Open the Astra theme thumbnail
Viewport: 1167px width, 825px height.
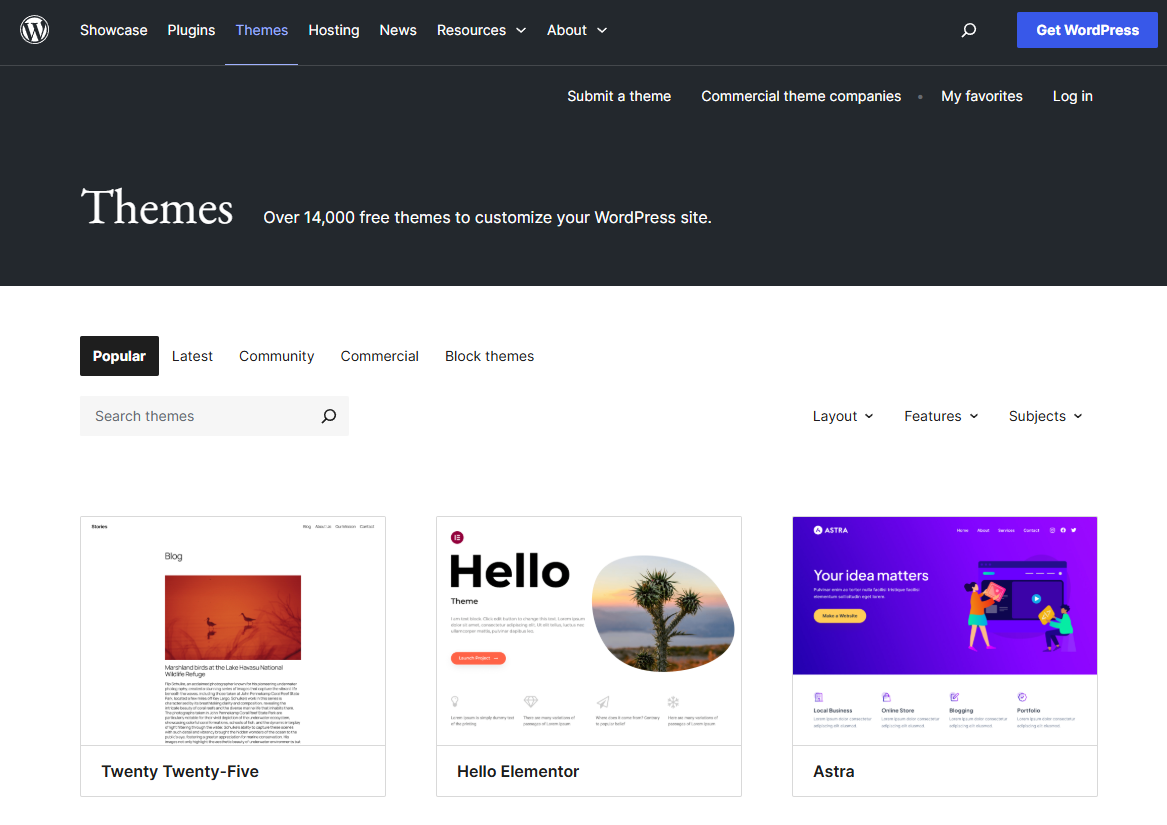point(945,631)
